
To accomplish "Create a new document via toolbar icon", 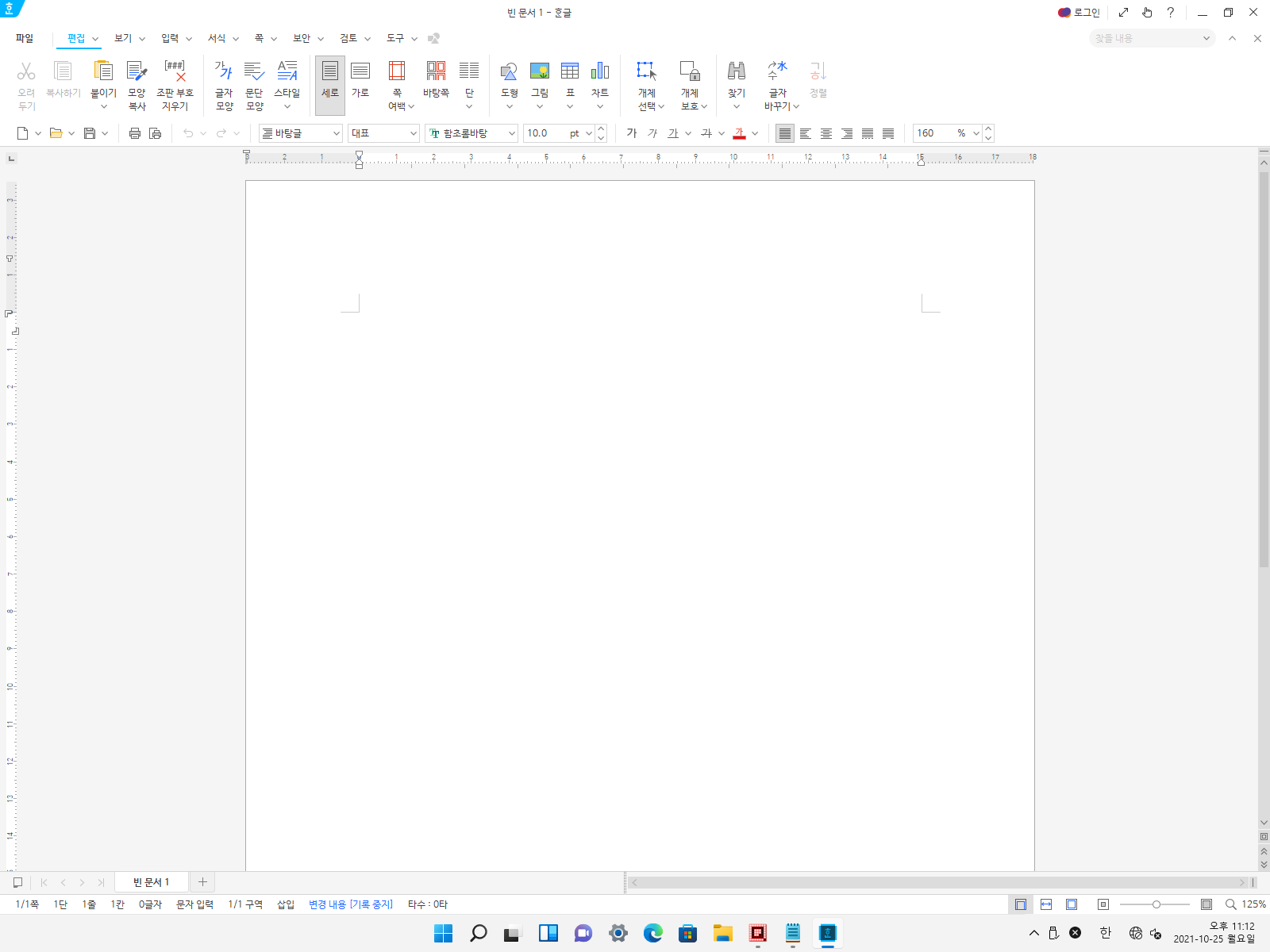I will point(23,133).
